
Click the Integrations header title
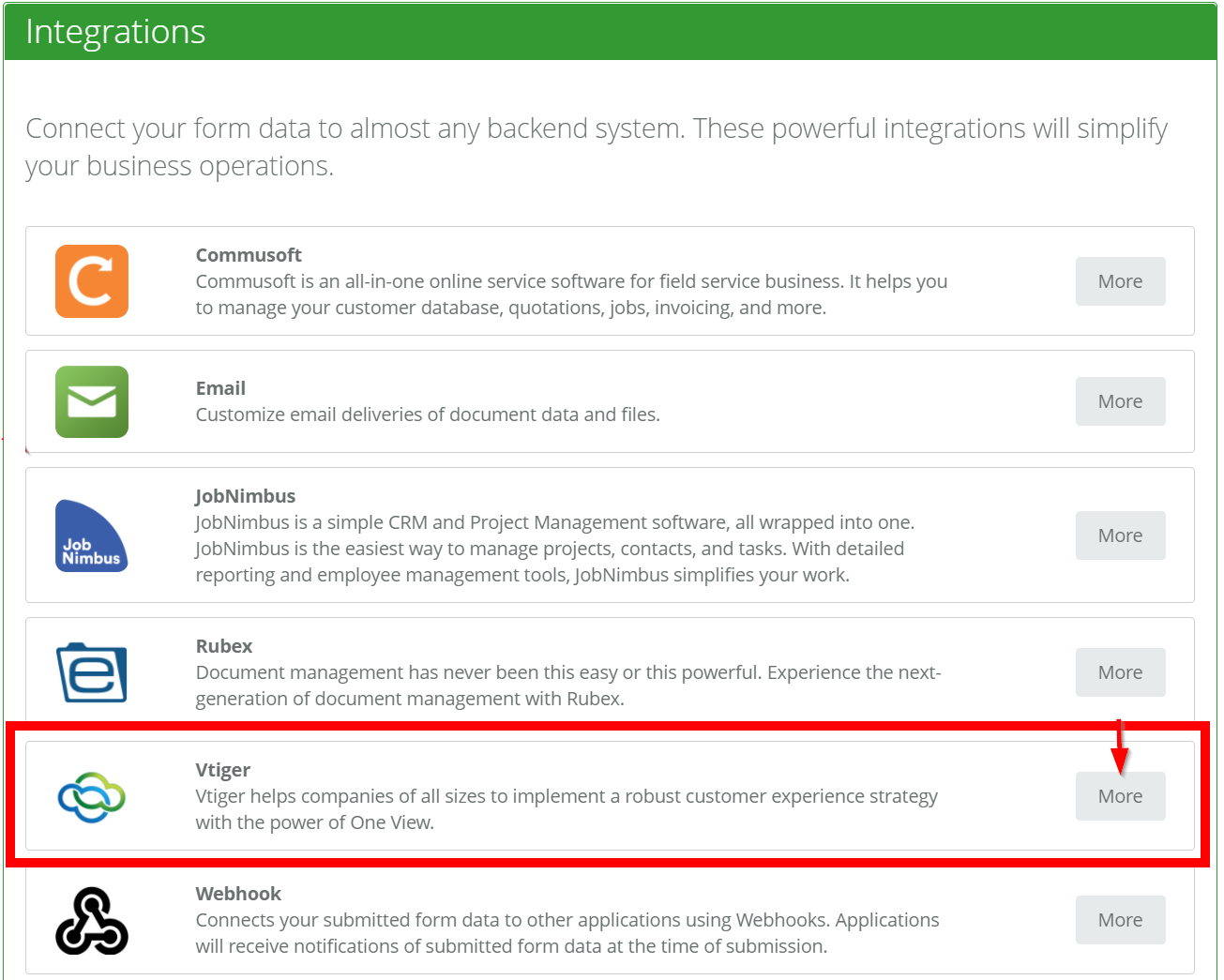point(115,32)
